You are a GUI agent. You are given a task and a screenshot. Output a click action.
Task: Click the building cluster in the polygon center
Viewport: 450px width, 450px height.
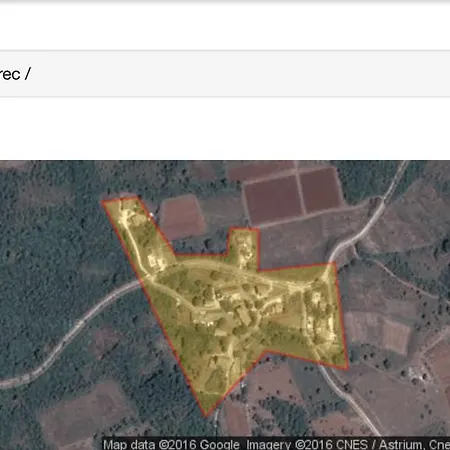[240, 308]
